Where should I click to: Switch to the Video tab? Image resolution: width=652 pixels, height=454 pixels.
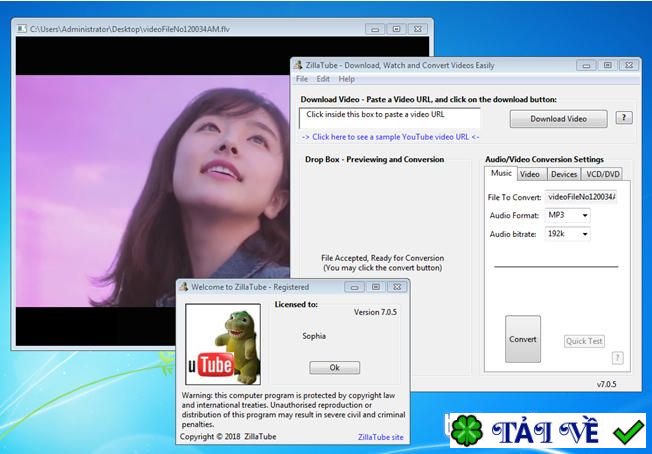(529, 174)
